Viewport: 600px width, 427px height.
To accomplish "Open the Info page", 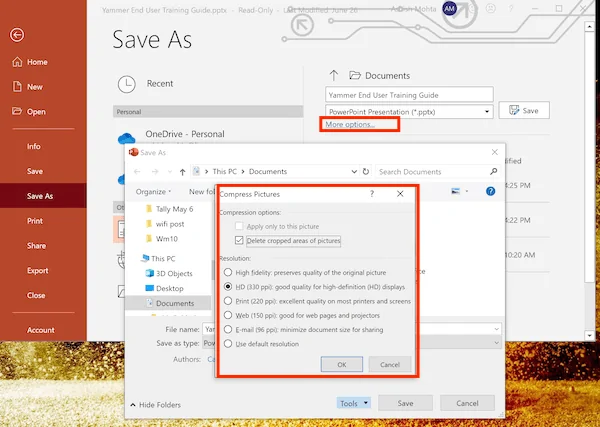I will (x=34, y=146).
